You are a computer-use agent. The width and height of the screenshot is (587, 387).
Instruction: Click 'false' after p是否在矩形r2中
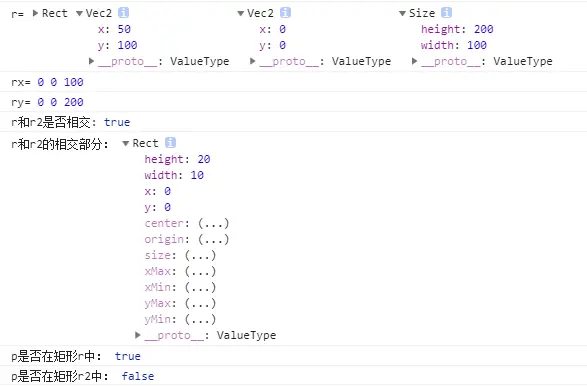138,376
